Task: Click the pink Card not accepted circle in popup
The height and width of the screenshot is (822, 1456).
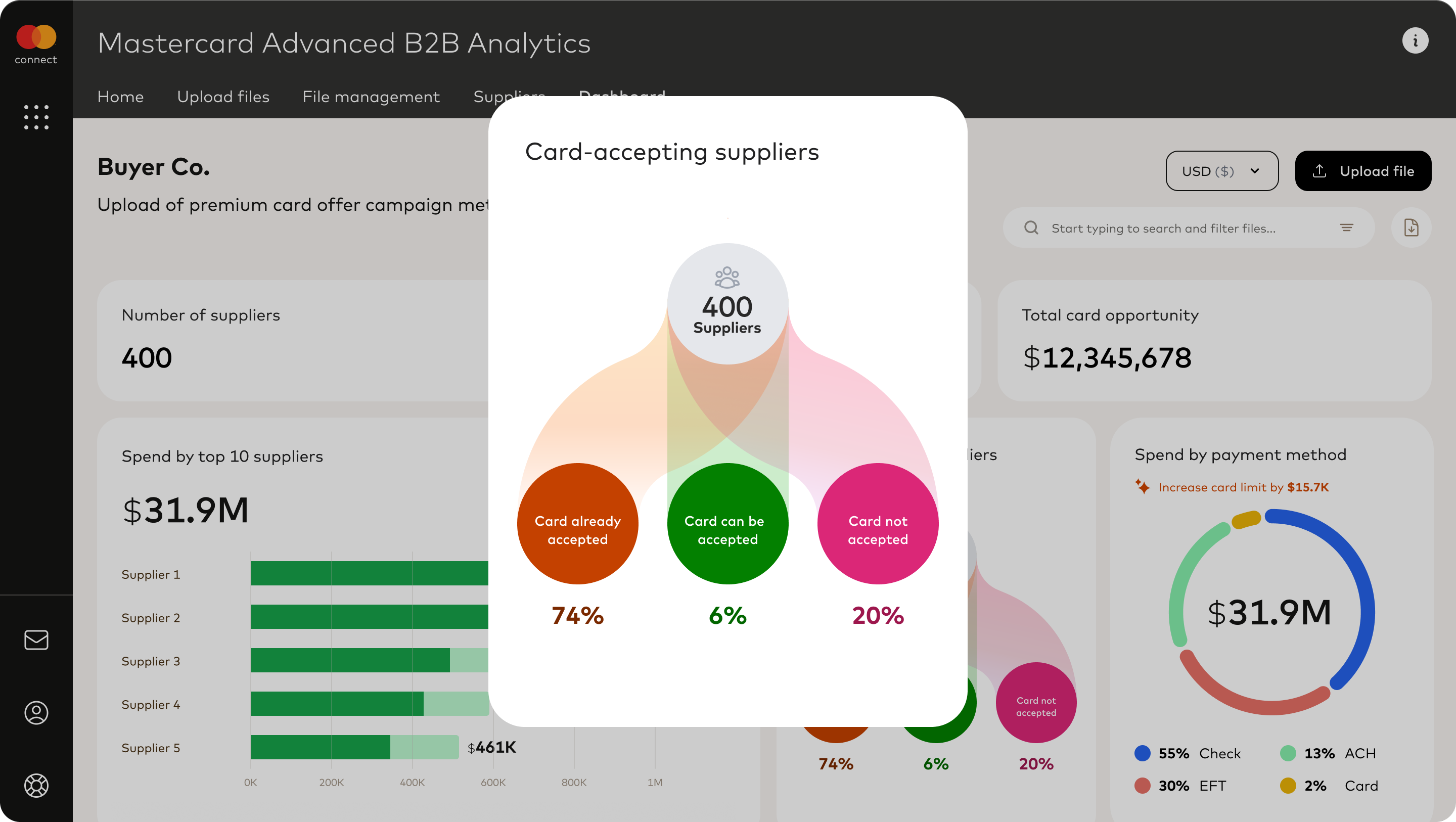Action: point(878,524)
